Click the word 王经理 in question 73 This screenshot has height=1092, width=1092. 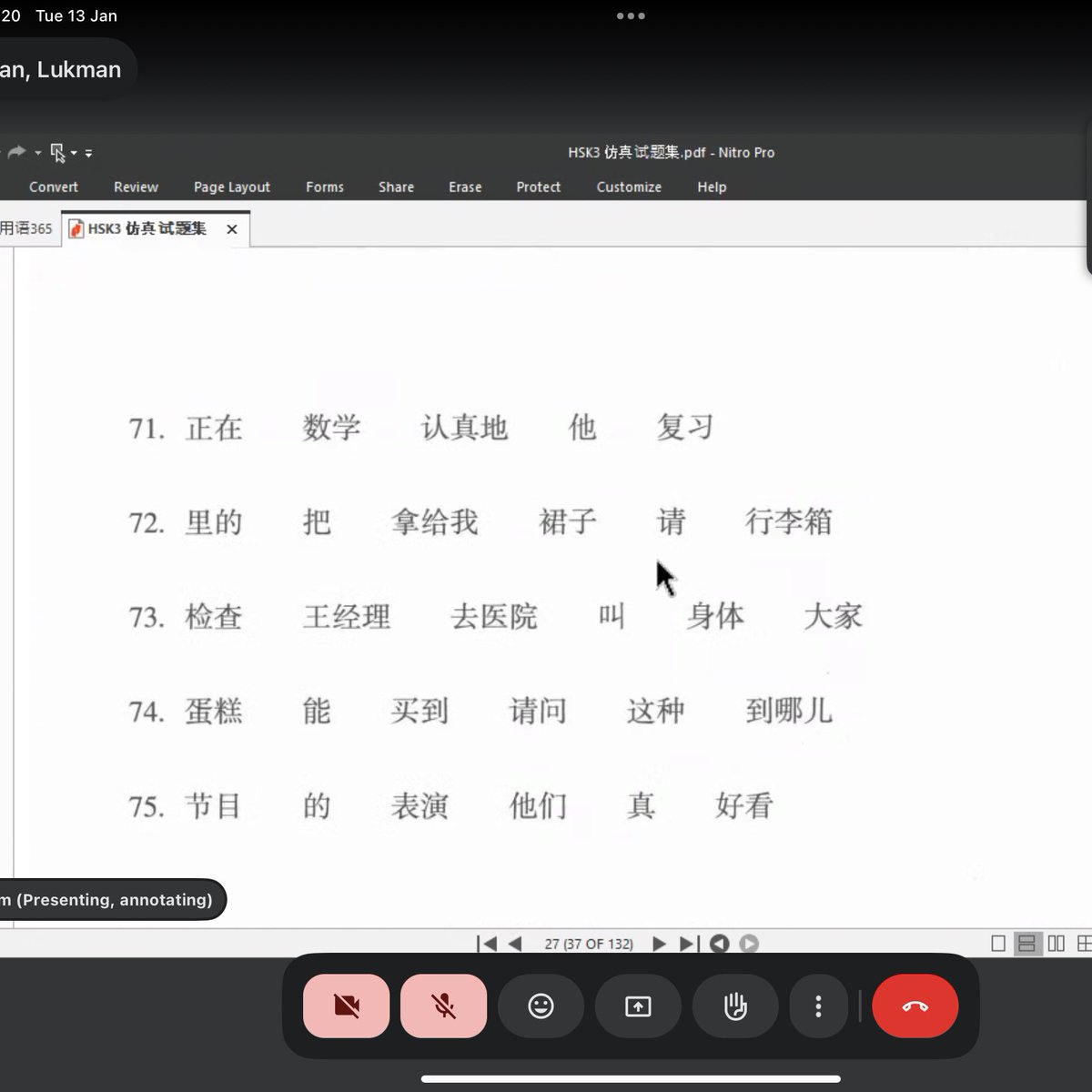(x=347, y=617)
